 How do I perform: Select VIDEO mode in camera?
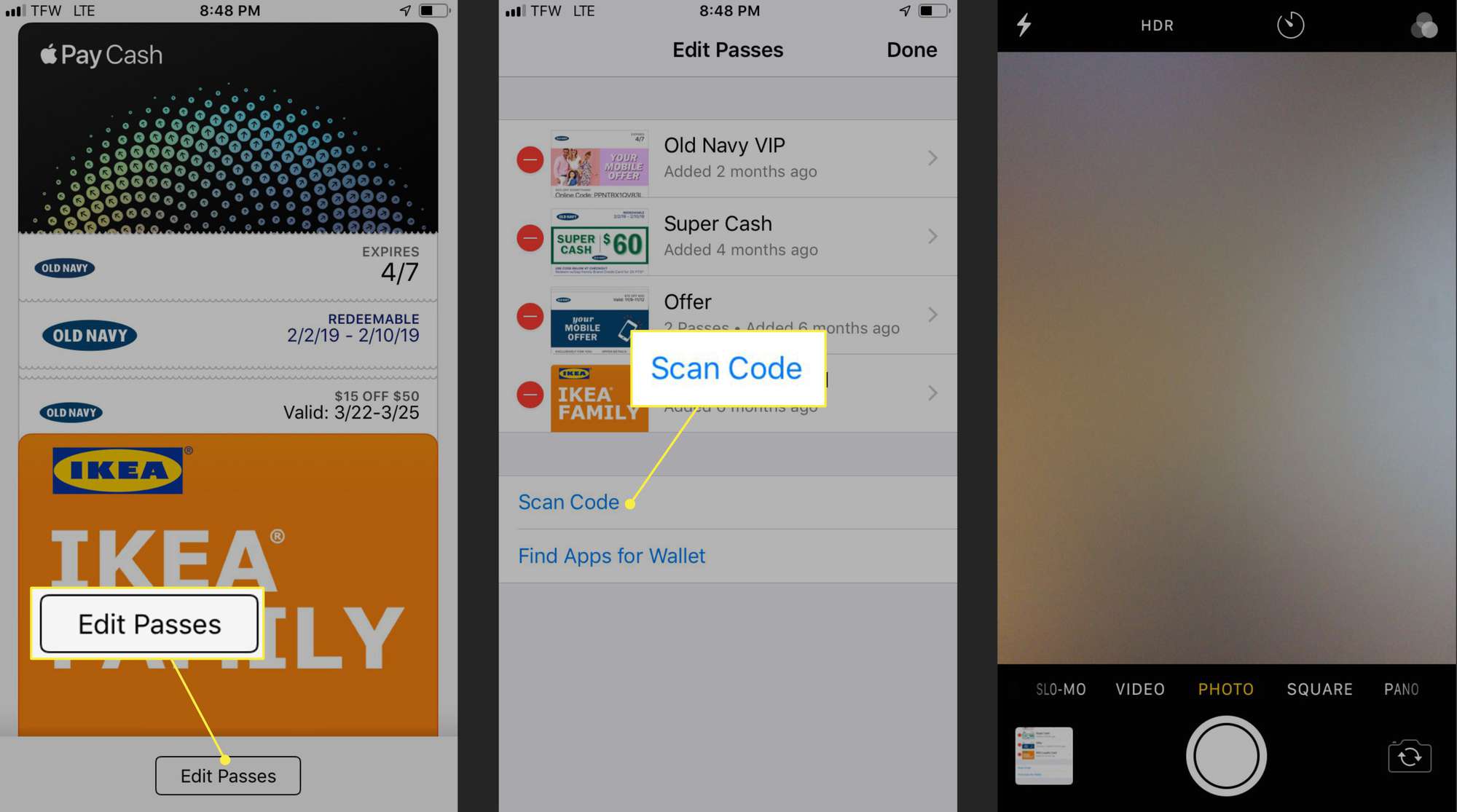click(1141, 689)
